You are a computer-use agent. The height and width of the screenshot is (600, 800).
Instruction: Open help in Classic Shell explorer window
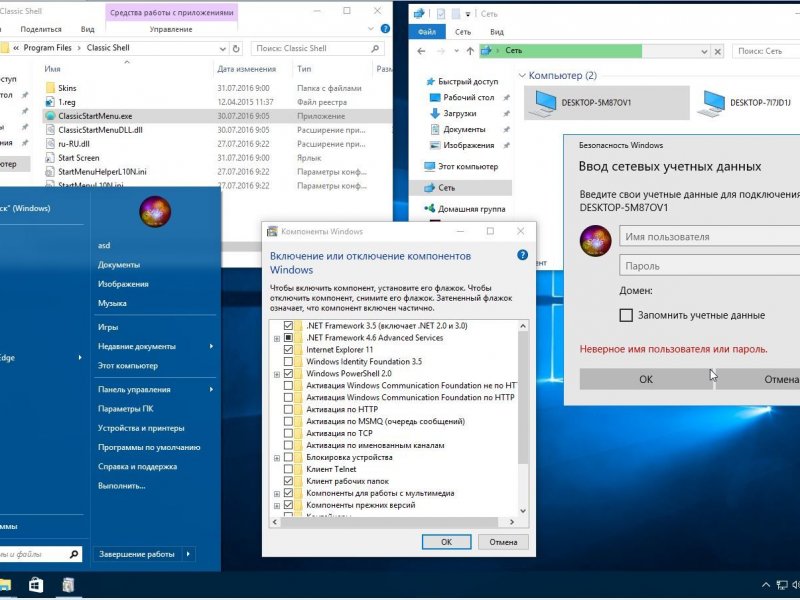click(x=385, y=29)
